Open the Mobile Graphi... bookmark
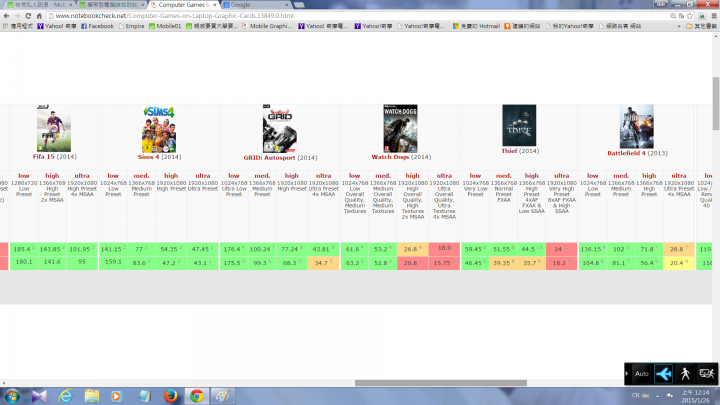This screenshot has width=720, height=405. point(267,26)
